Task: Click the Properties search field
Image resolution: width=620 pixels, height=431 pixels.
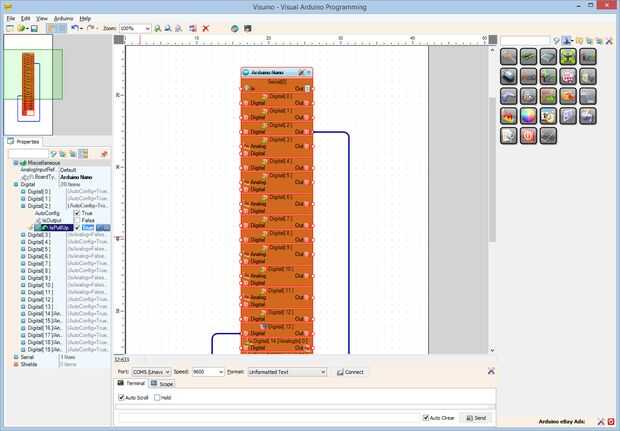Action: pyautogui.click(x=28, y=154)
